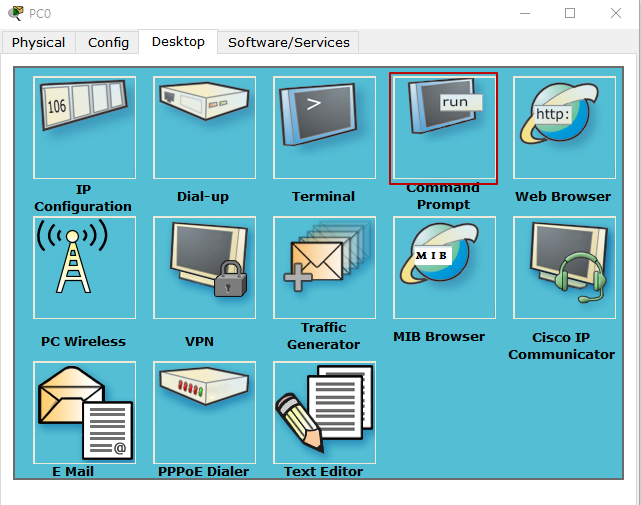Launch the Dial-up modem tool
641x505 pixels.
204,128
